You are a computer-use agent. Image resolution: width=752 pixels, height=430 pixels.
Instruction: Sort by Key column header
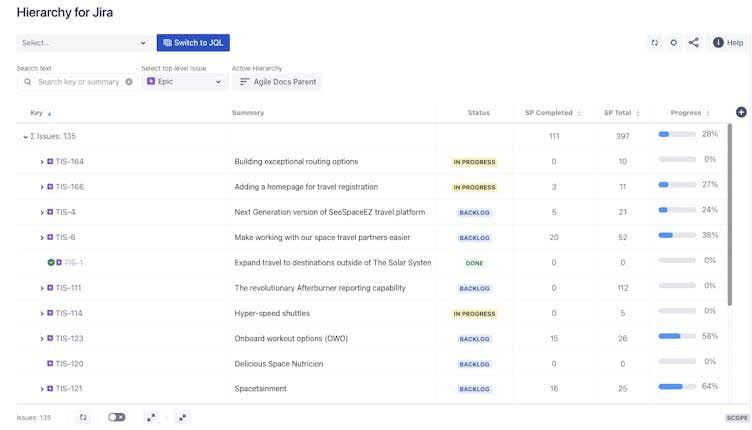click(41, 113)
